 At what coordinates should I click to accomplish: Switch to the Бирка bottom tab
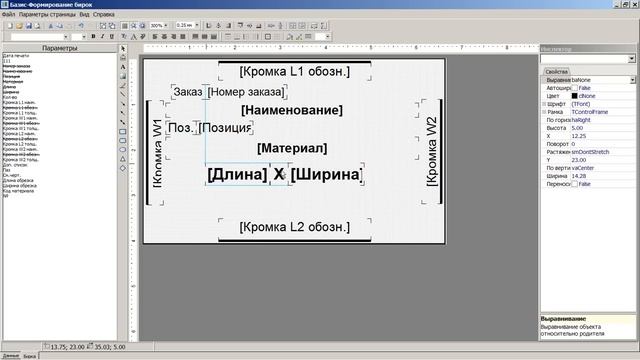(30, 356)
